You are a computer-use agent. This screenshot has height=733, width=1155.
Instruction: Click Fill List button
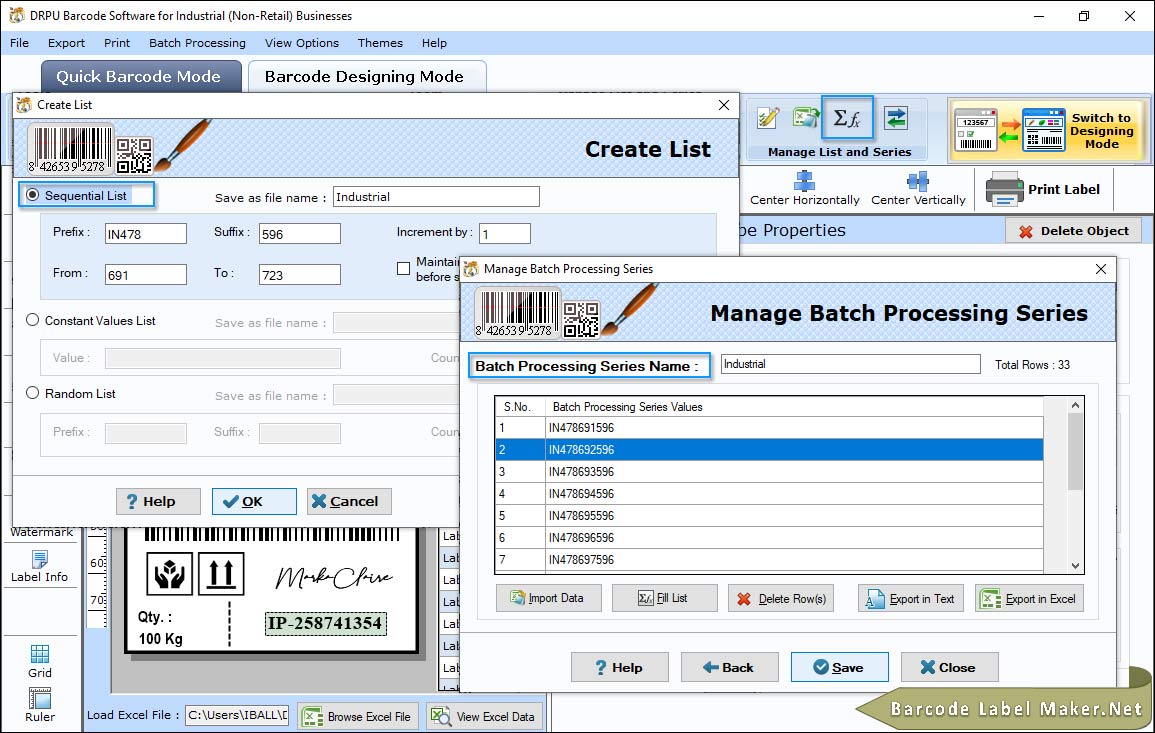click(x=664, y=598)
